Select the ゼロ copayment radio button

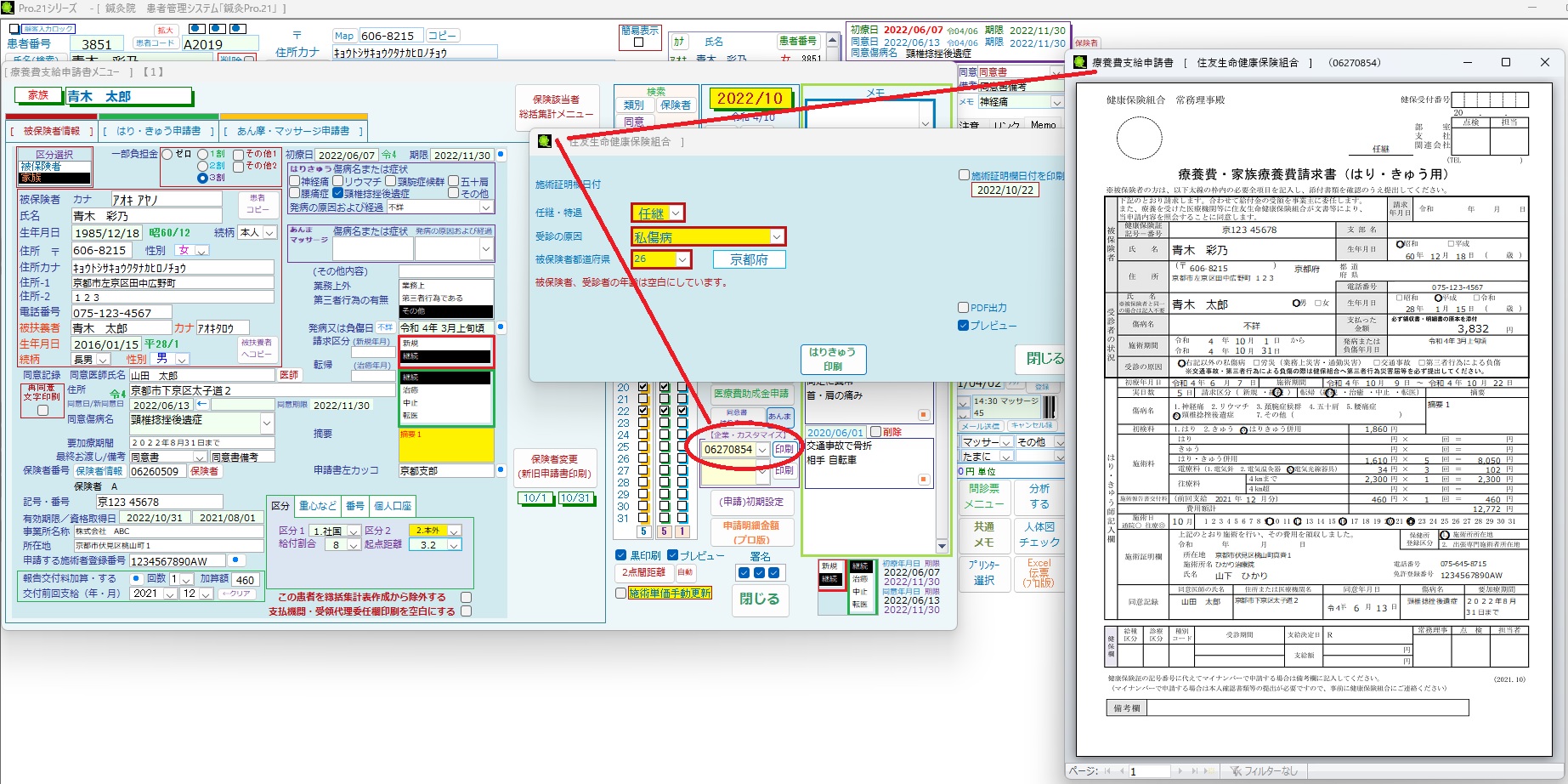pyautogui.click(x=167, y=154)
